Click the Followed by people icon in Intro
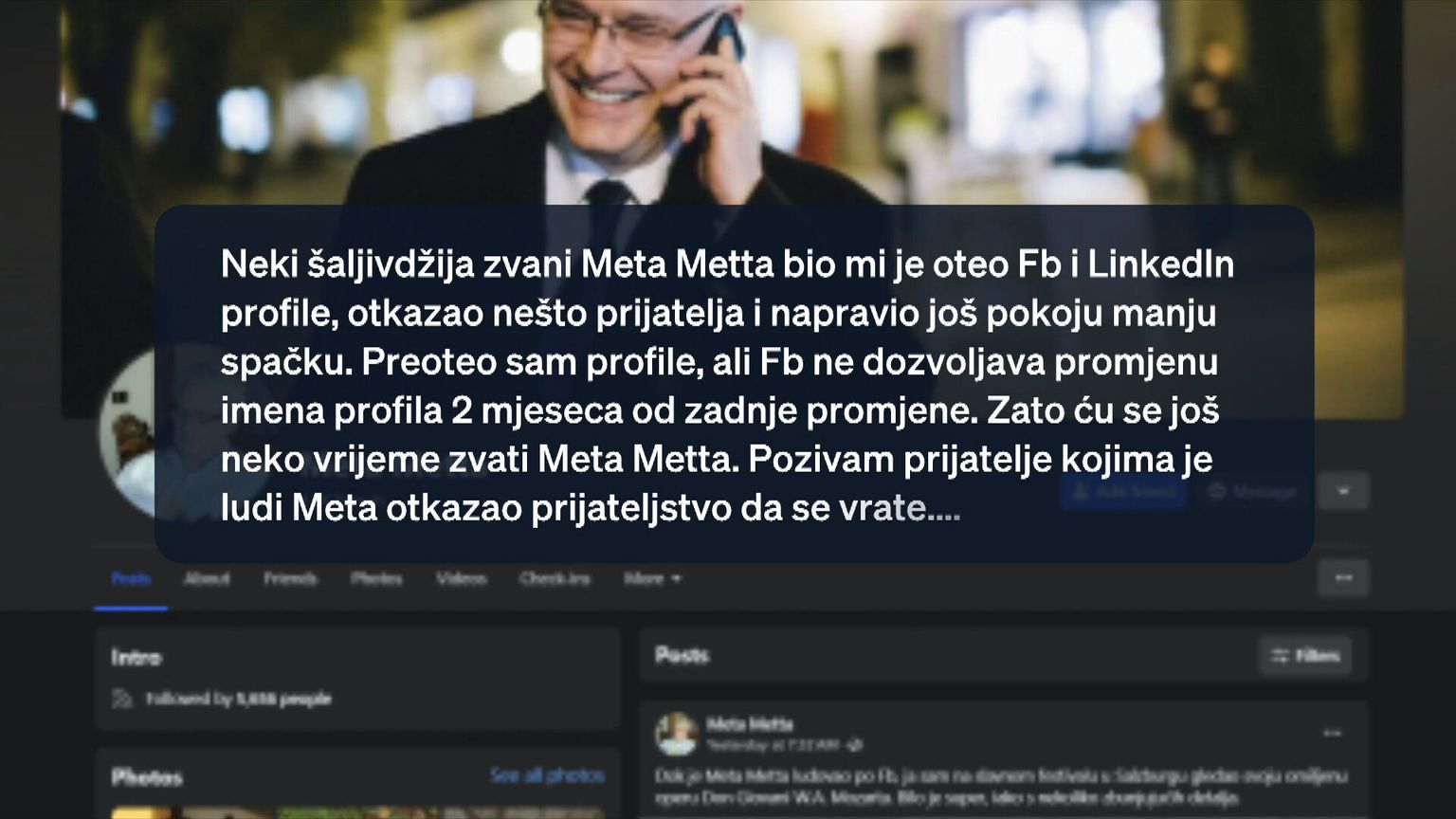This screenshot has width=1456, height=819. coord(122,699)
